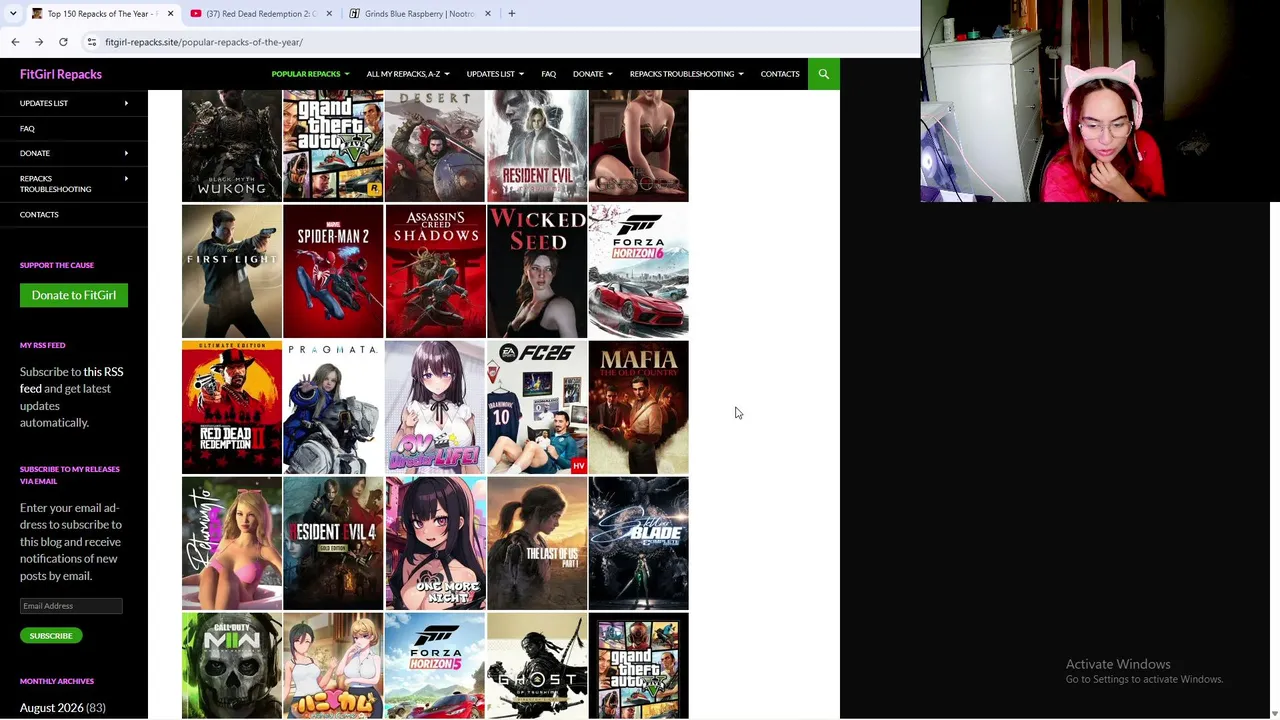
Task: Open Resident Evil 4 Gold Edition cover
Action: [x=334, y=543]
